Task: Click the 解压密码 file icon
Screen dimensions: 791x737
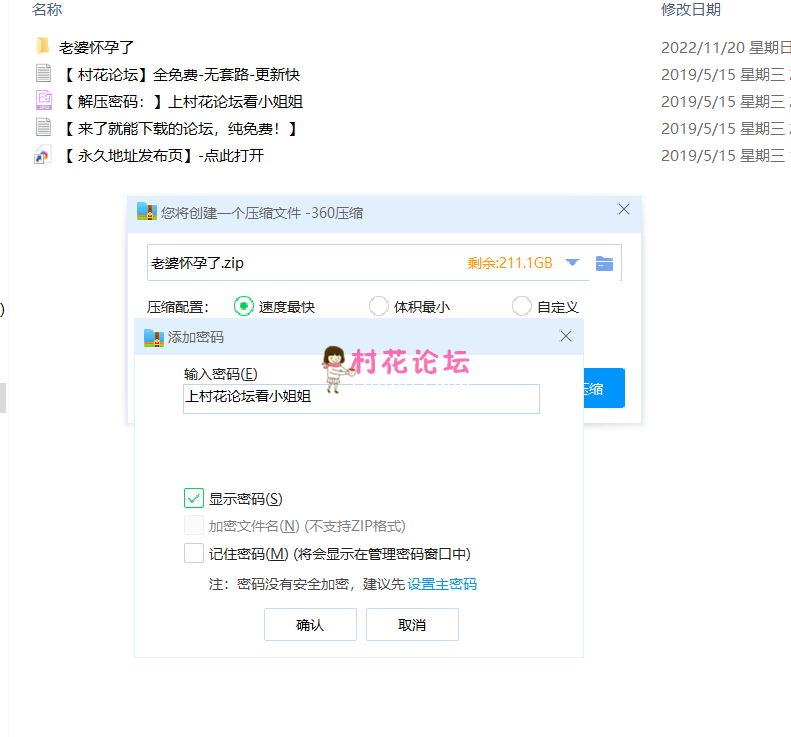Action: point(43,100)
